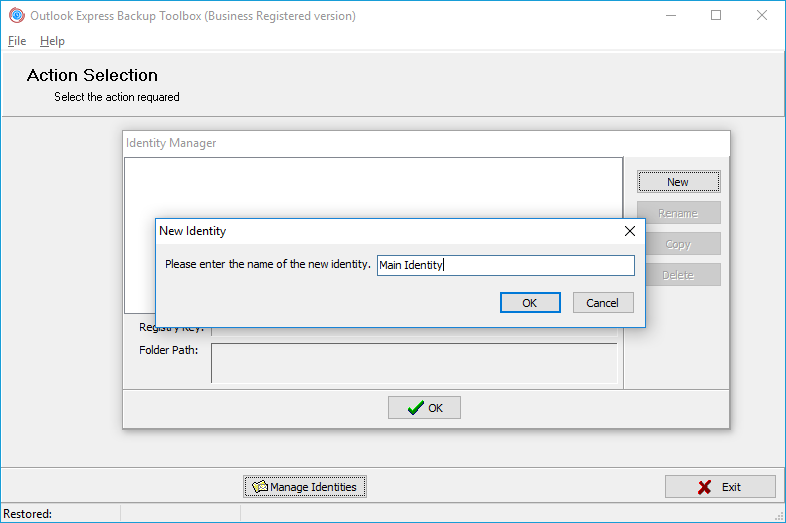The image size is (786, 523).
Task: Click the Rename identity button
Action: (x=678, y=213)
